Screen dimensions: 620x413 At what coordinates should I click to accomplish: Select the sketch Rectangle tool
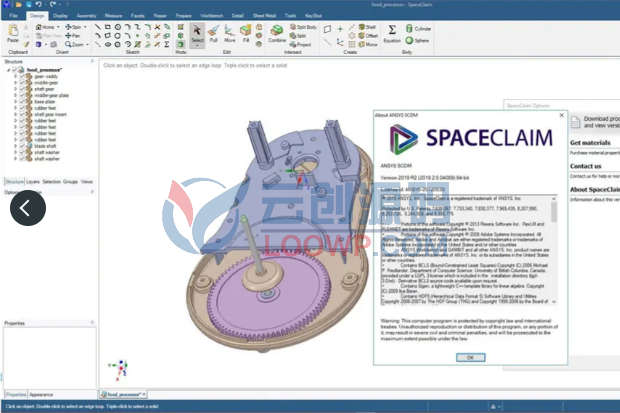click(x=108, y=27)
